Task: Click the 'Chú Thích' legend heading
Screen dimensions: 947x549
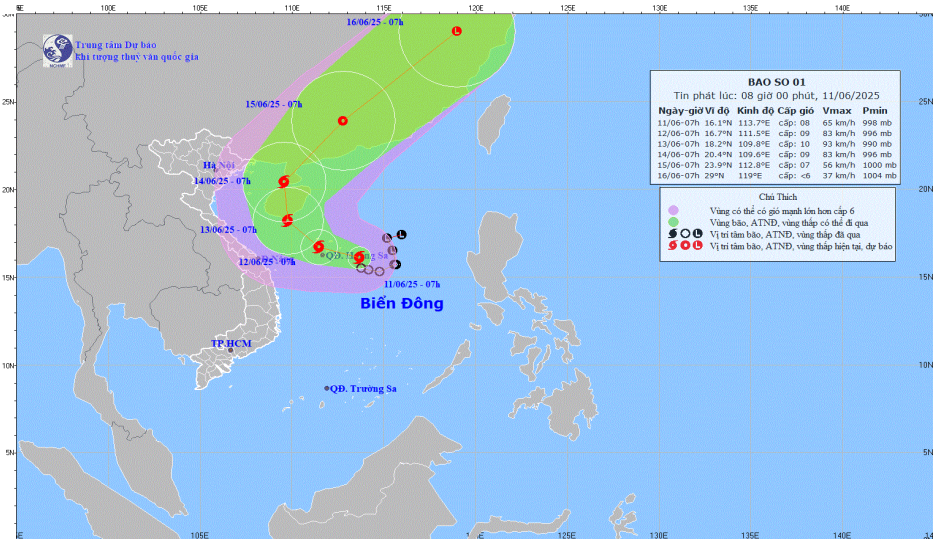Action: (778, 197)
